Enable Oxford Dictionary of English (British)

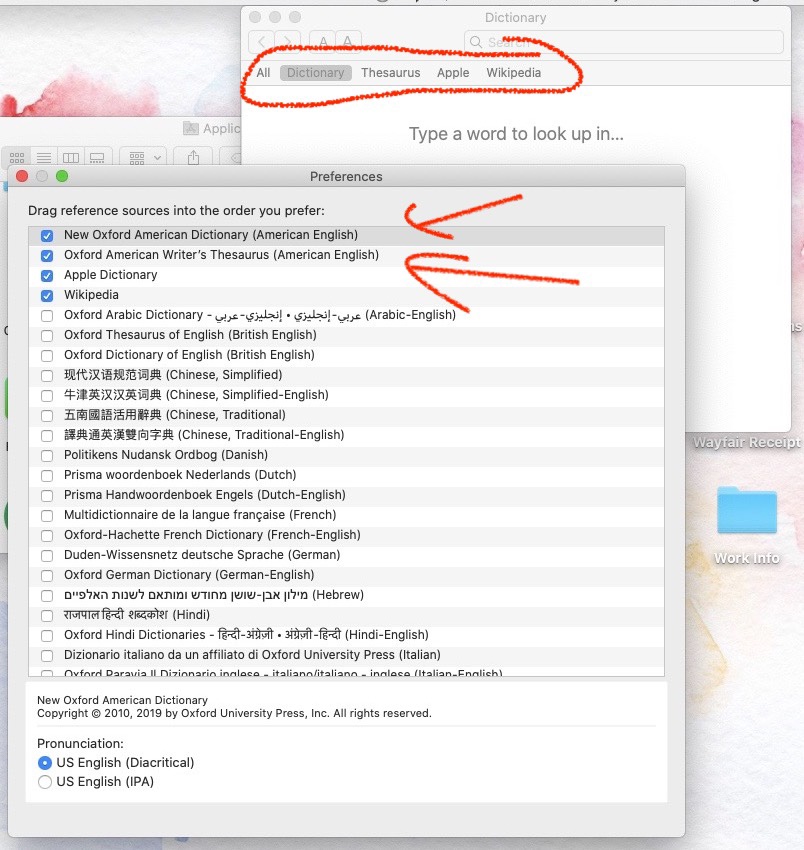[x=47, y=356]
